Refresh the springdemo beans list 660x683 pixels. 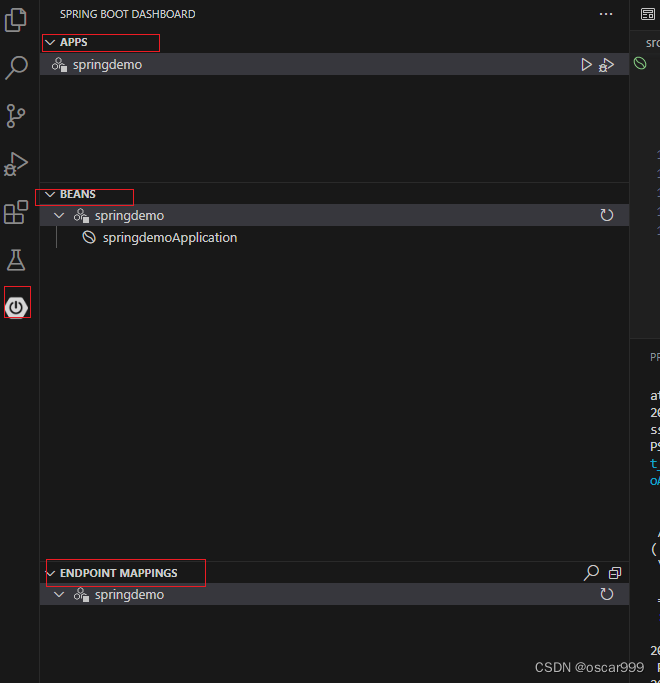click(606, 215)
